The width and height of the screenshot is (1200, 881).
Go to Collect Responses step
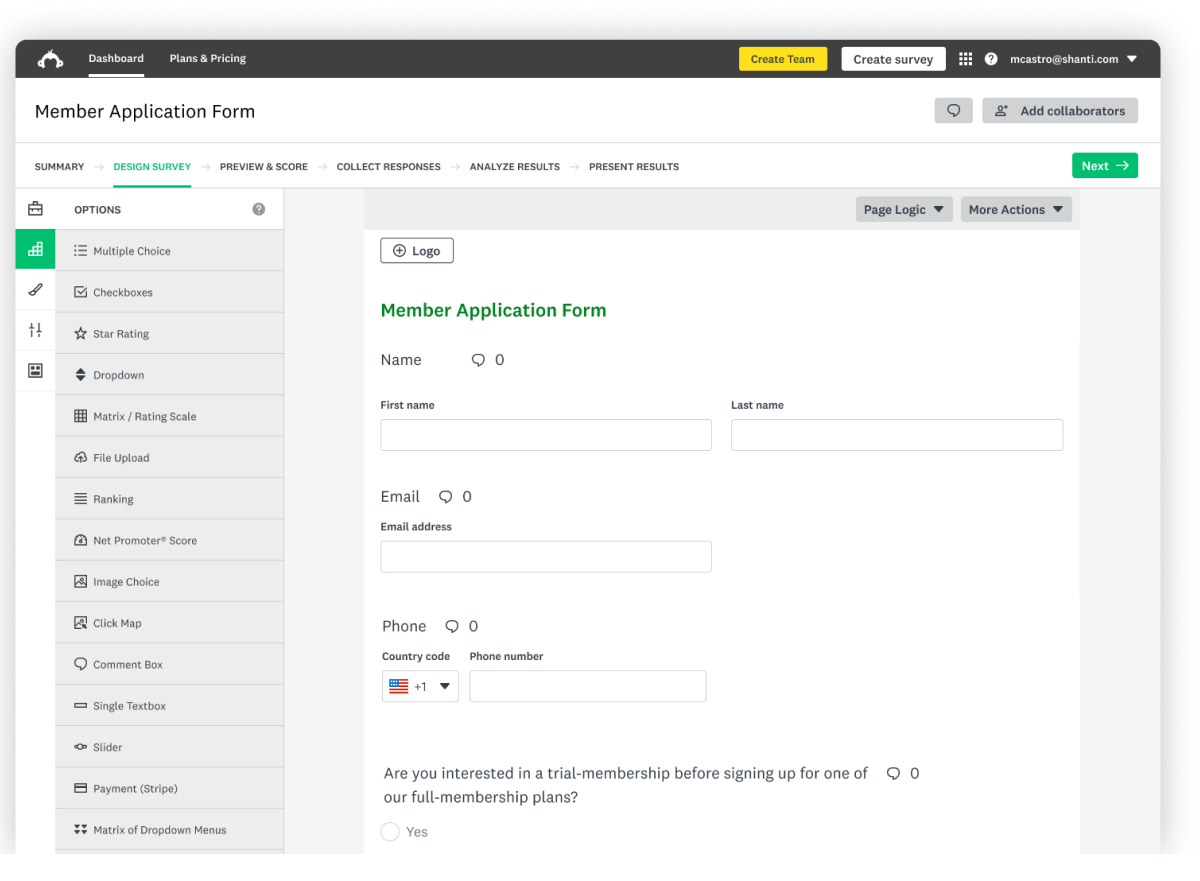click(388, 167)
